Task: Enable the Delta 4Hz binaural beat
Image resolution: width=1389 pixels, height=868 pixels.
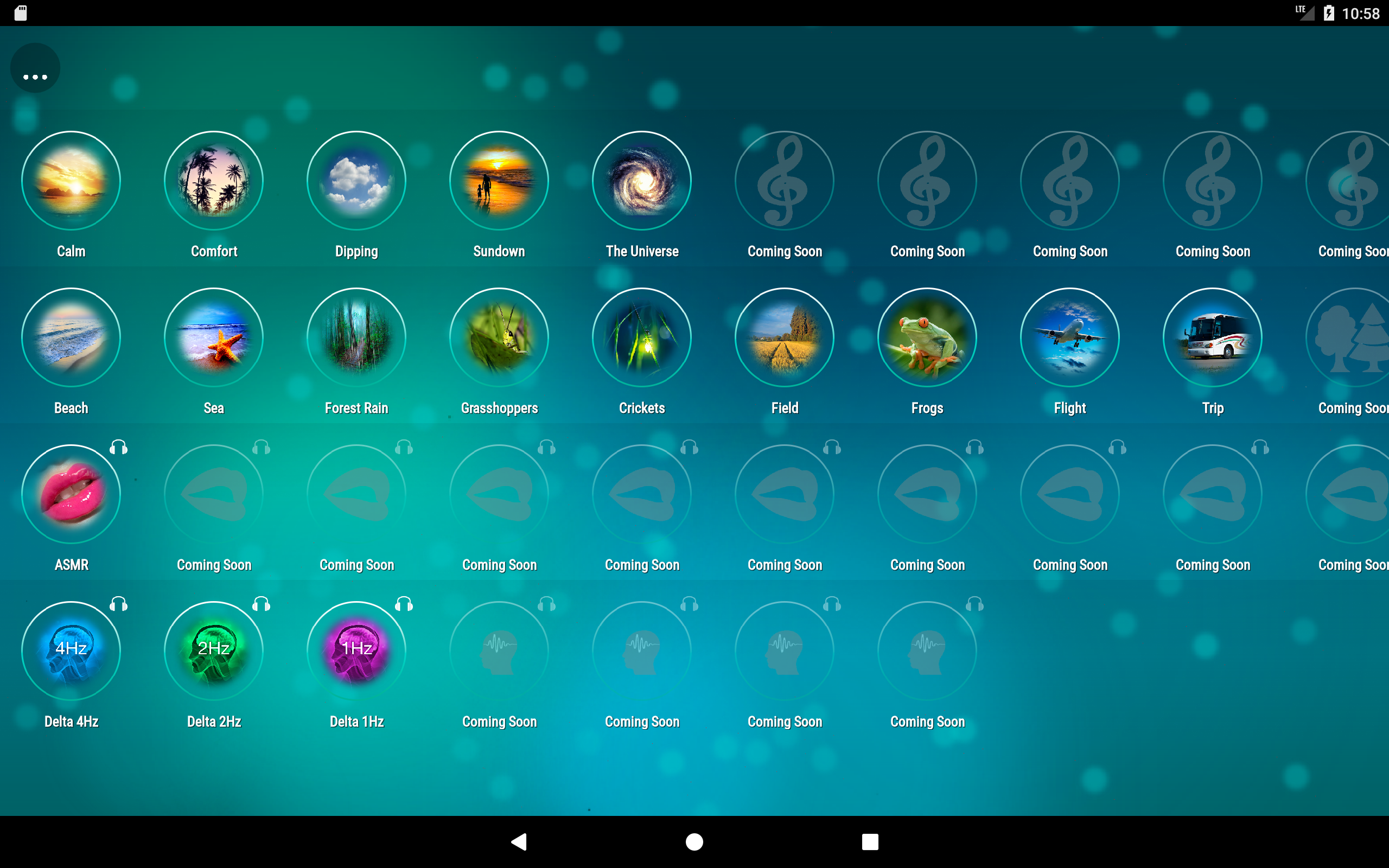Action: click(71, 651)
